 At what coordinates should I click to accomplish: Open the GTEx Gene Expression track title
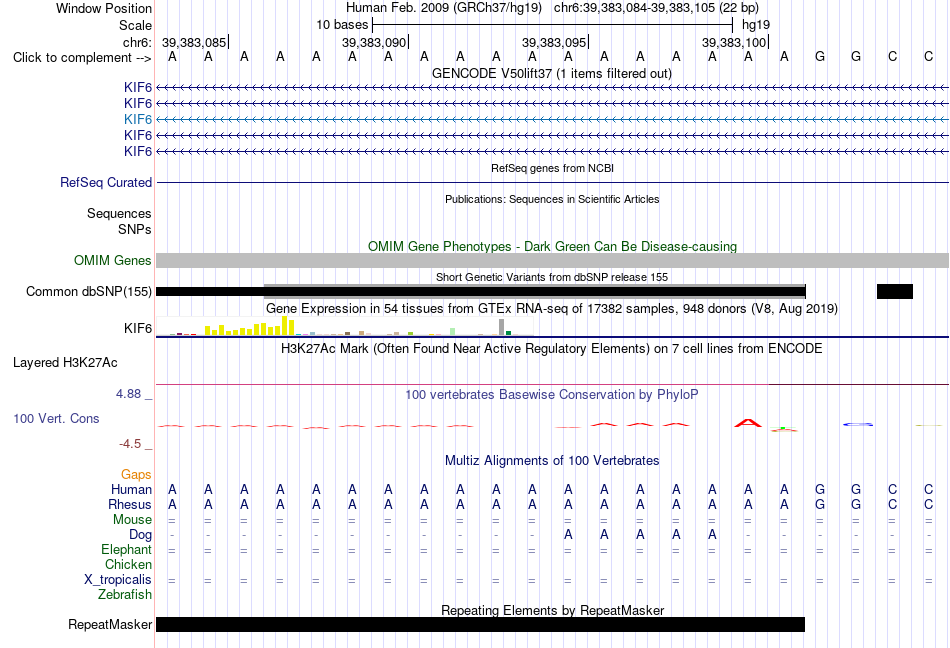[x=551, y=308]
